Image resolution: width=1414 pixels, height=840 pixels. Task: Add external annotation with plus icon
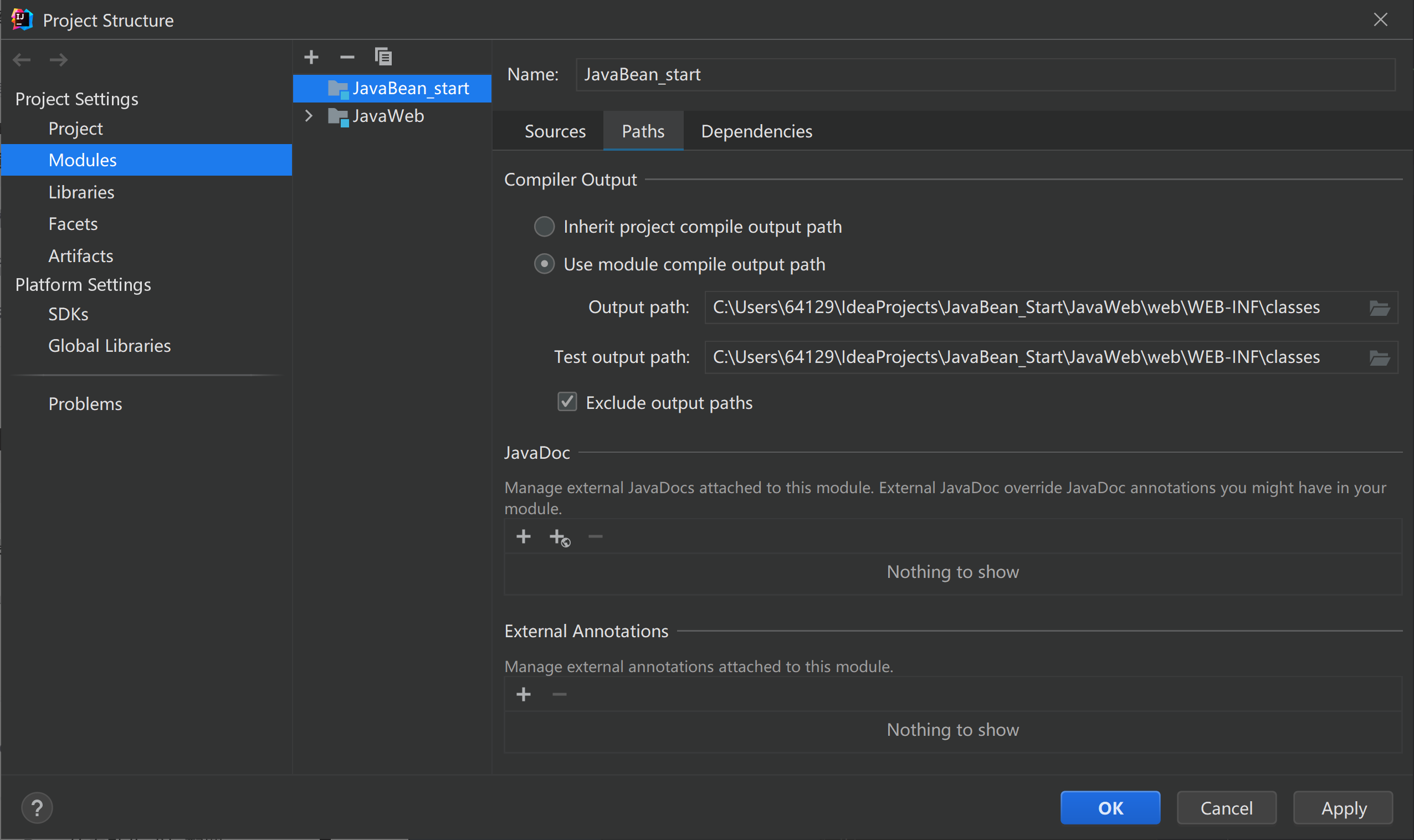(x=524, y=694)
